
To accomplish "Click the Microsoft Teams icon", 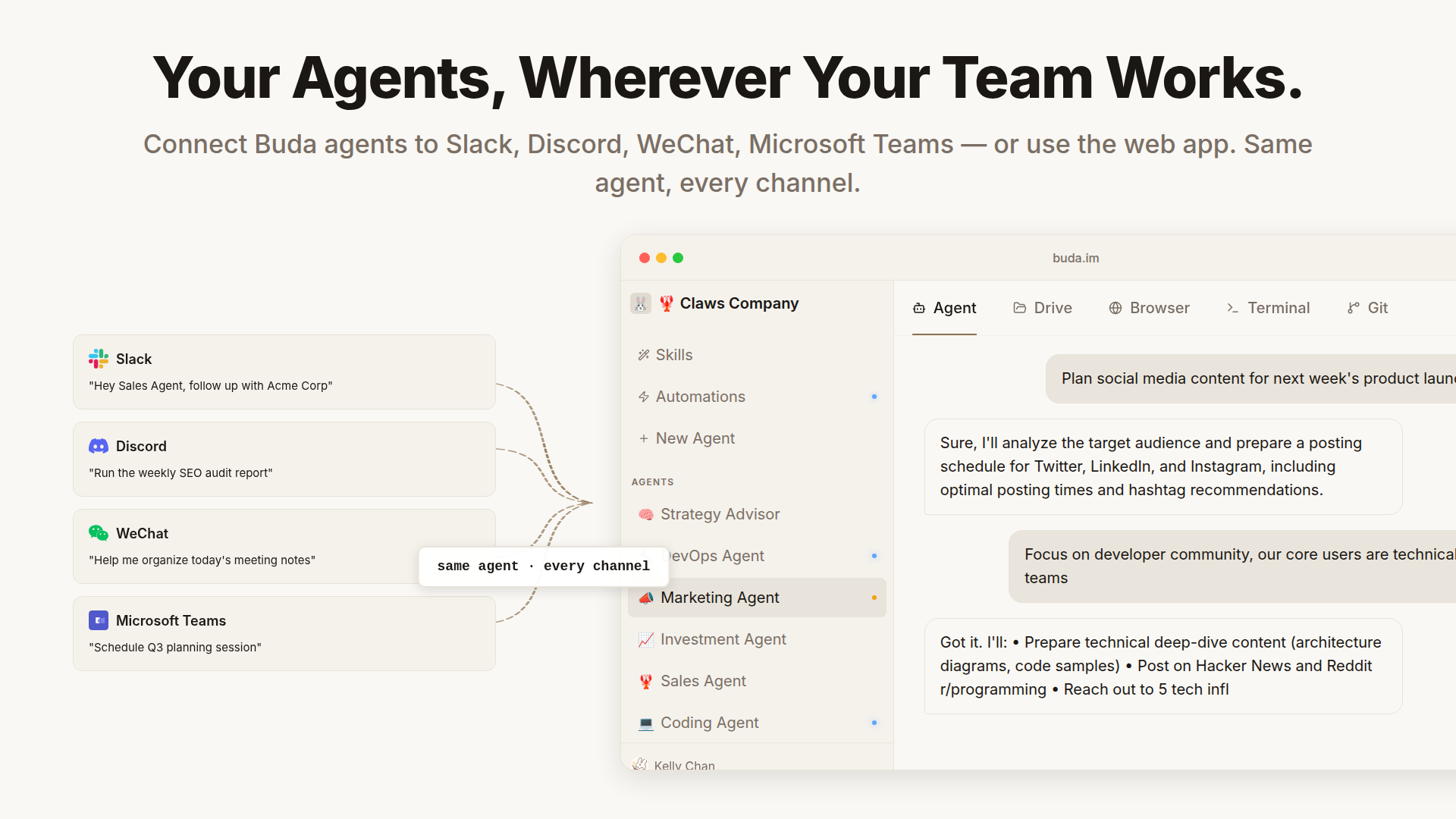I will point(99,620).
